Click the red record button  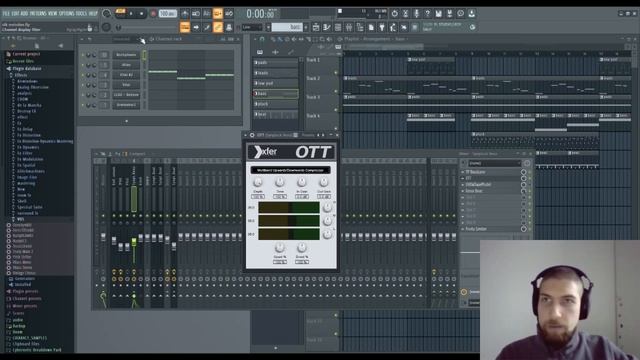[x=153, y=13]
